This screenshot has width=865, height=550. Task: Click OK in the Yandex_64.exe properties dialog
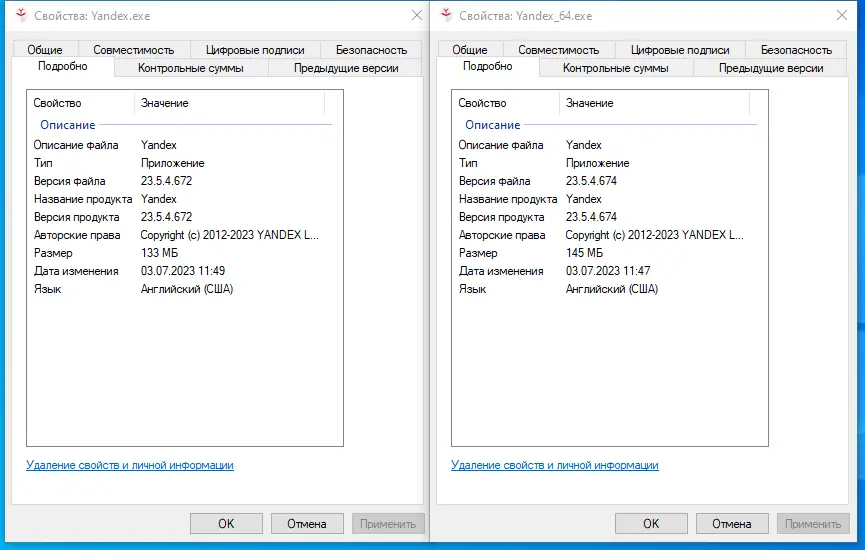[651, 523]
